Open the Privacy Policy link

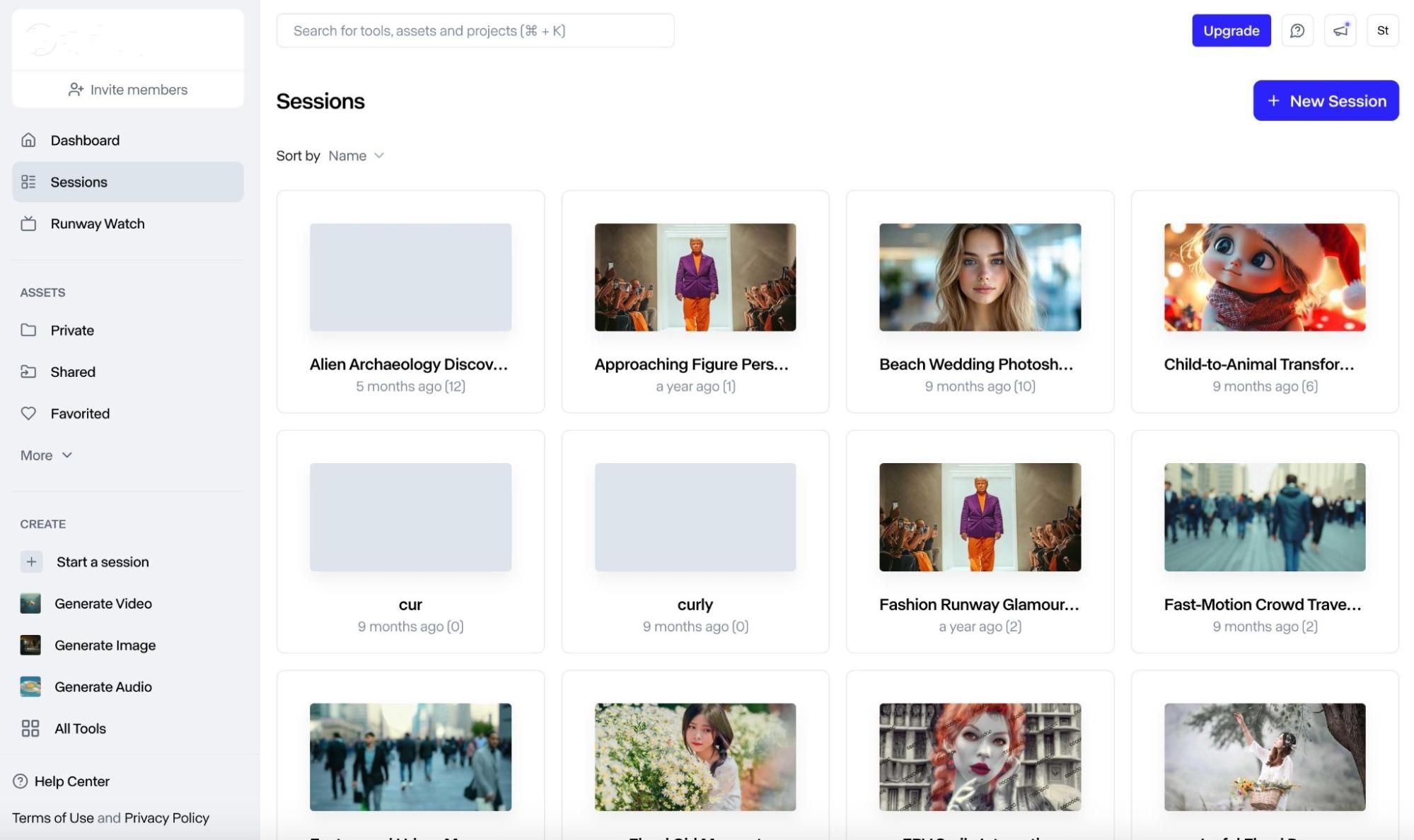[167, 818]
